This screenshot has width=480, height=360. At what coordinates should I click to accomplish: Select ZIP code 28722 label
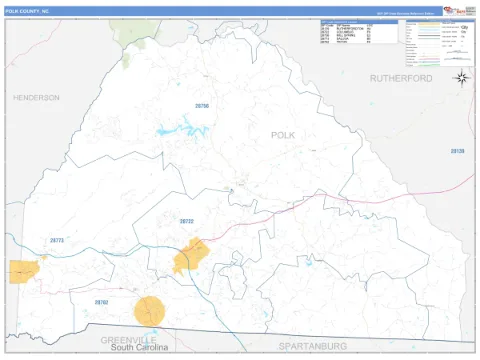coord(187,221)
